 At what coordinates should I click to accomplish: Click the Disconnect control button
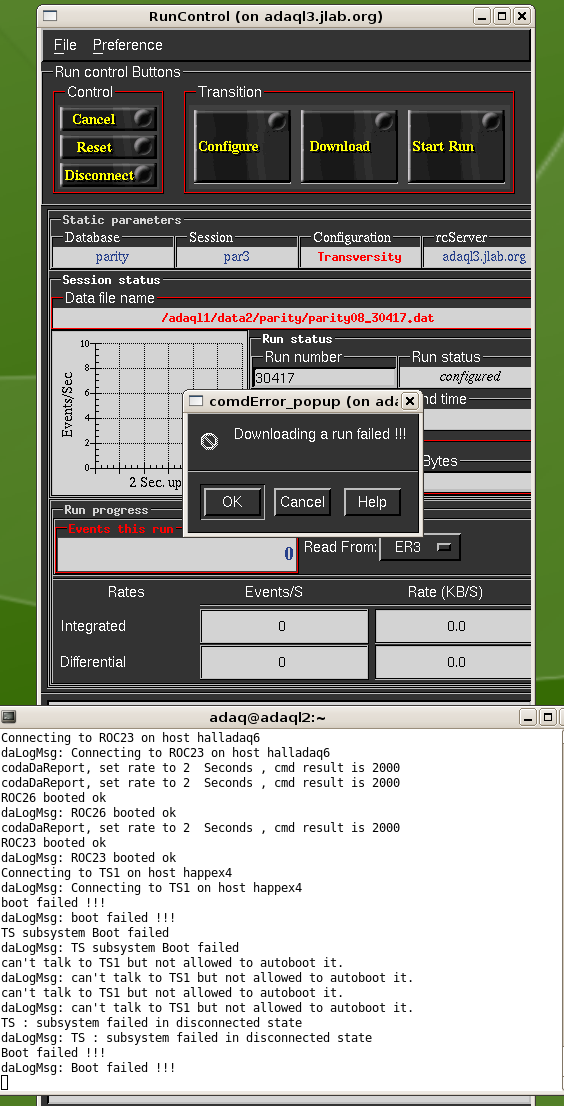[108, 175]
